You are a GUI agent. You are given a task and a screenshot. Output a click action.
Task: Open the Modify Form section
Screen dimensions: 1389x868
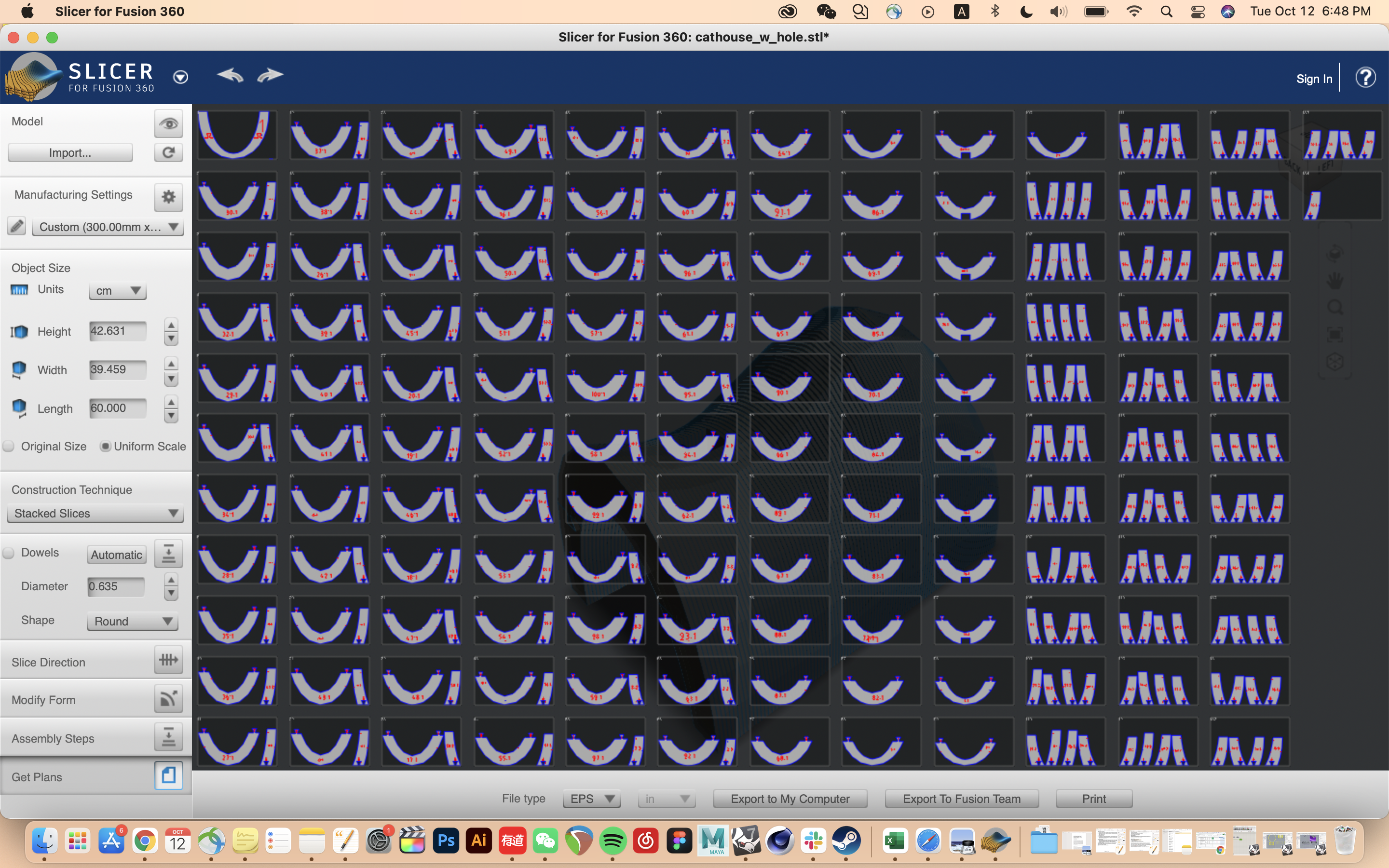click(x=96, y=699)
